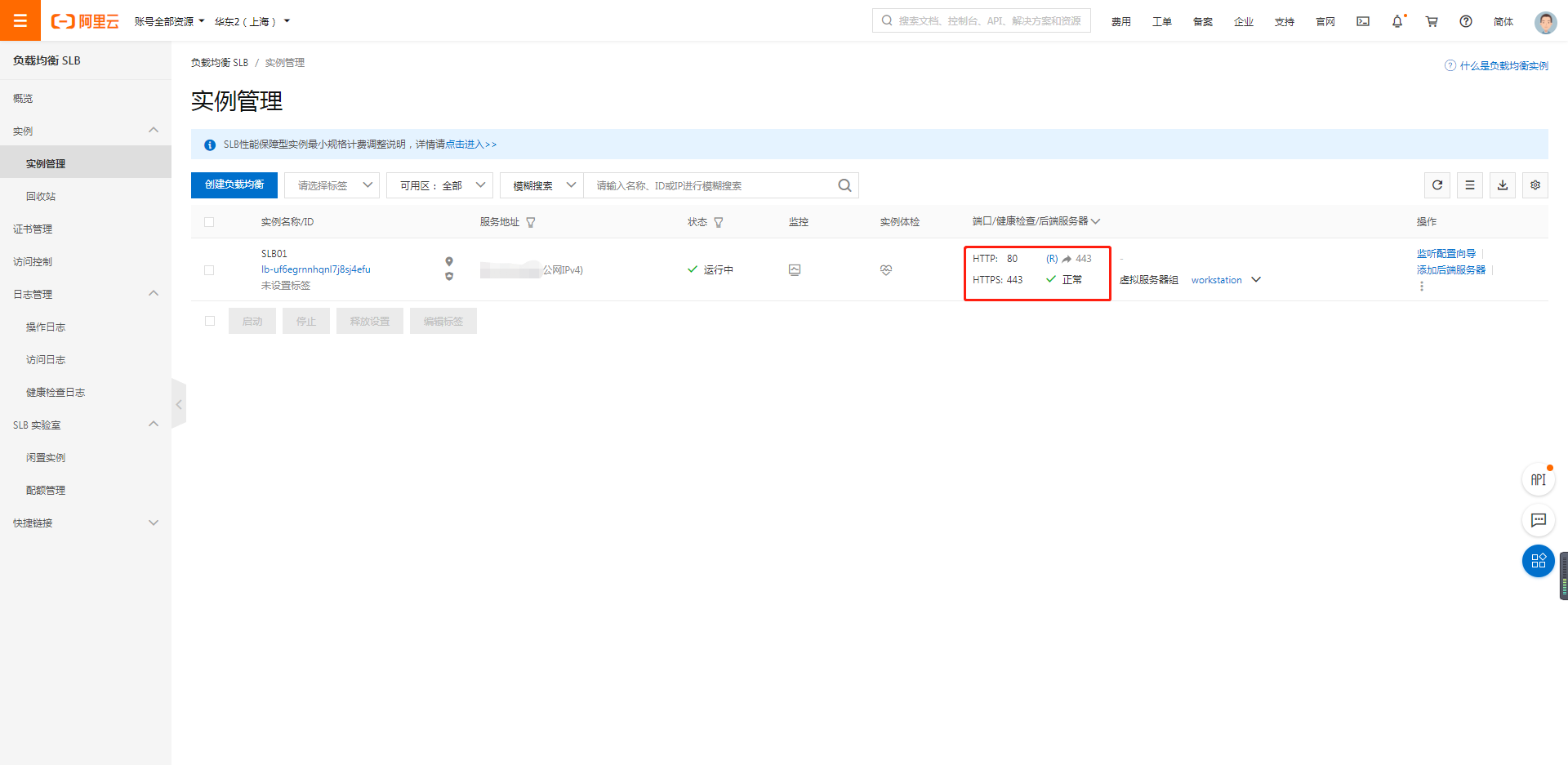Click the refresh icon above the instance table
Screen dimensions: 1568x765
click(x=1437, y=185)
